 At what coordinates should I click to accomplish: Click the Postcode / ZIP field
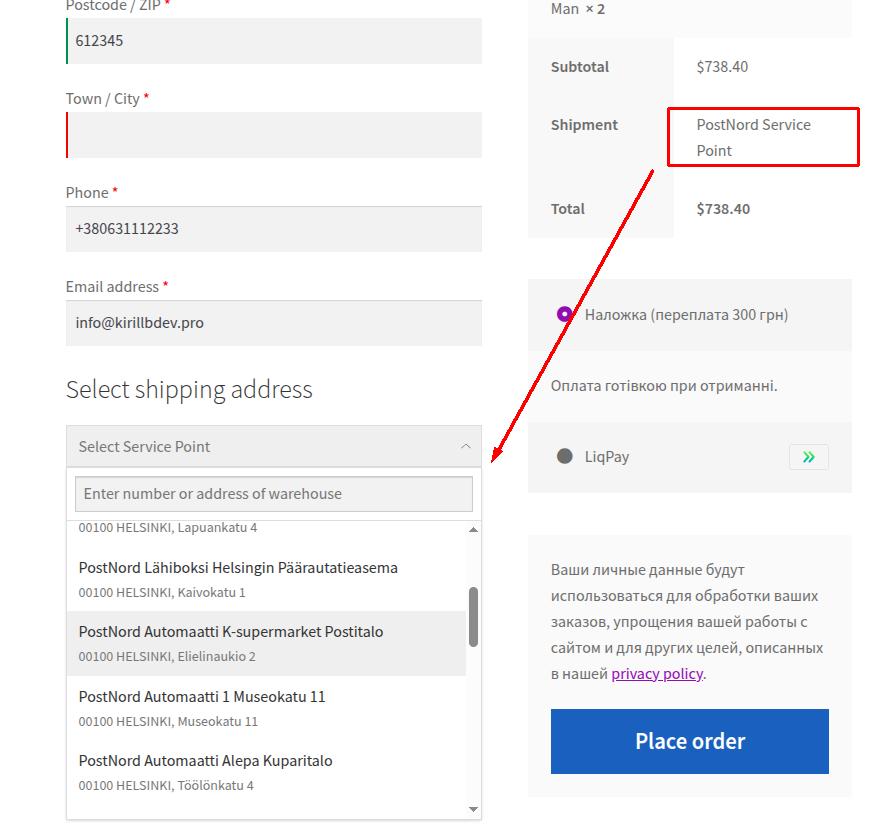pos(274,41)
